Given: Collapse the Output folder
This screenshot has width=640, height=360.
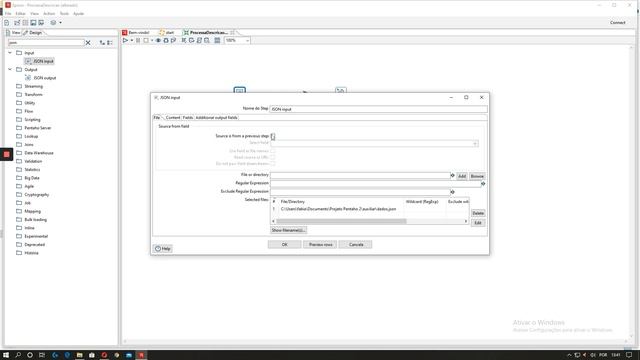Looking at the screenshot, I should click(10, 69).
